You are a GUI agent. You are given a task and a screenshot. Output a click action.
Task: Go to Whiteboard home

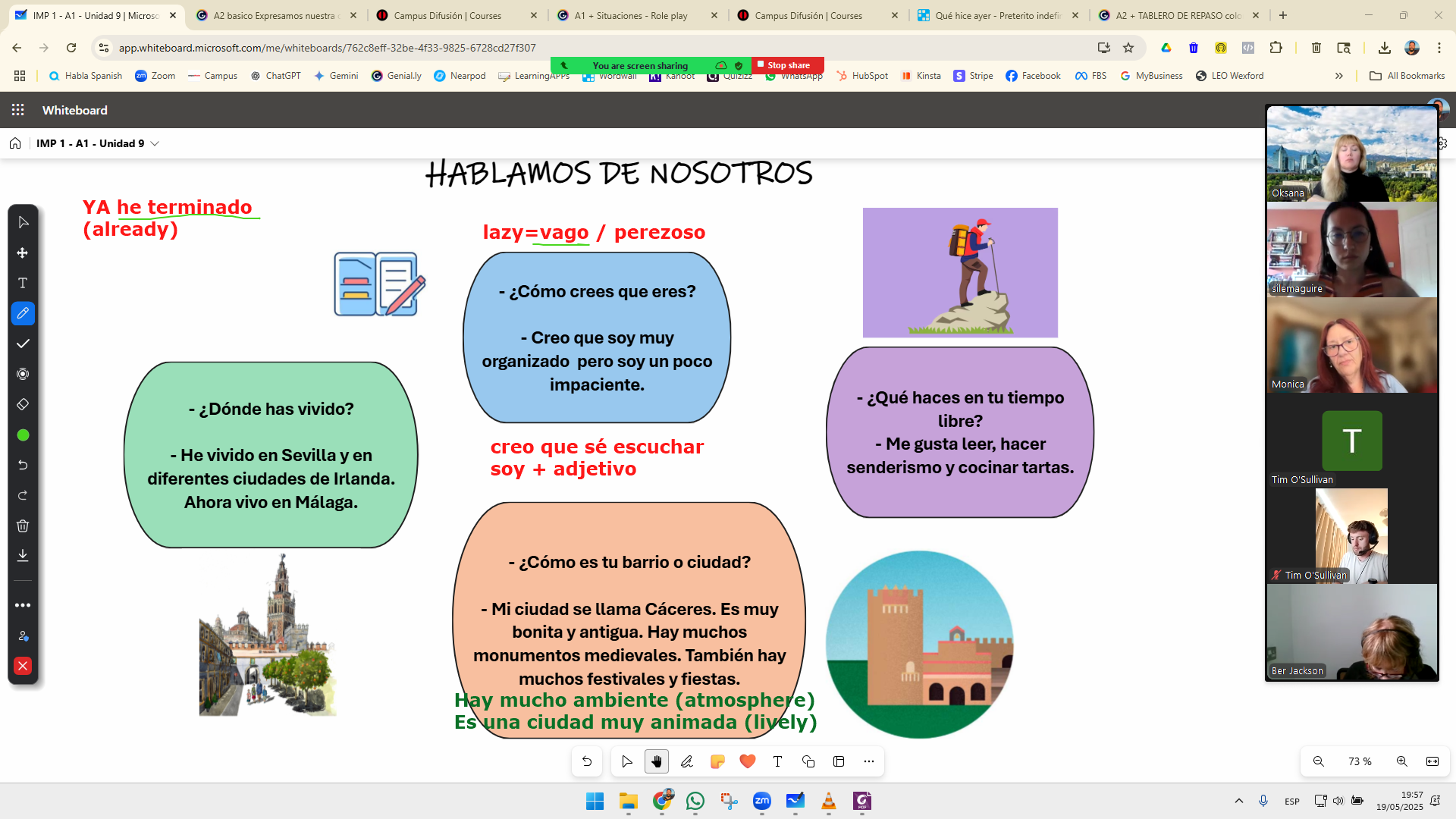(15, 143)
